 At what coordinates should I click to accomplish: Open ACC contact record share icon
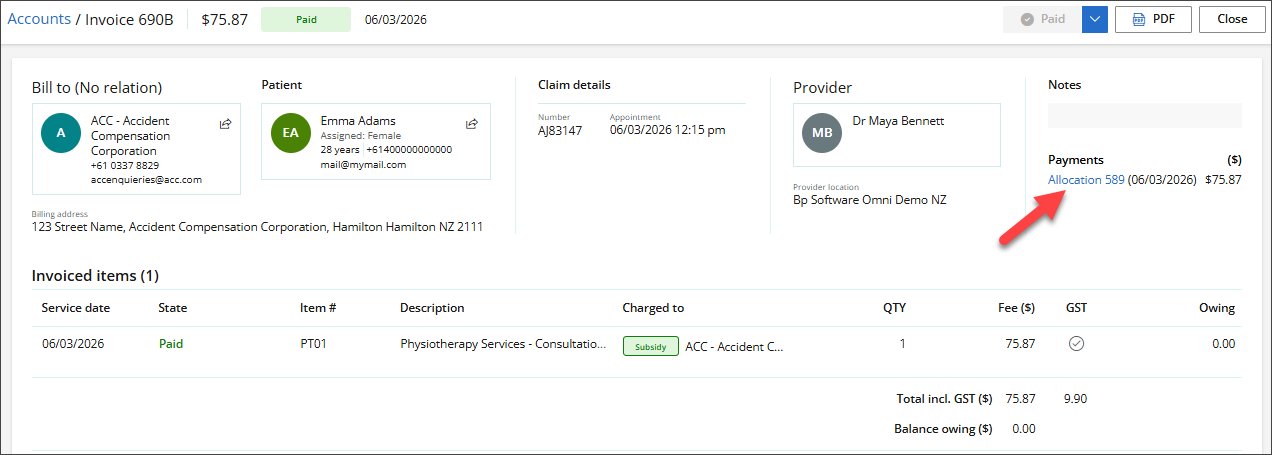(x=226, y=124)
